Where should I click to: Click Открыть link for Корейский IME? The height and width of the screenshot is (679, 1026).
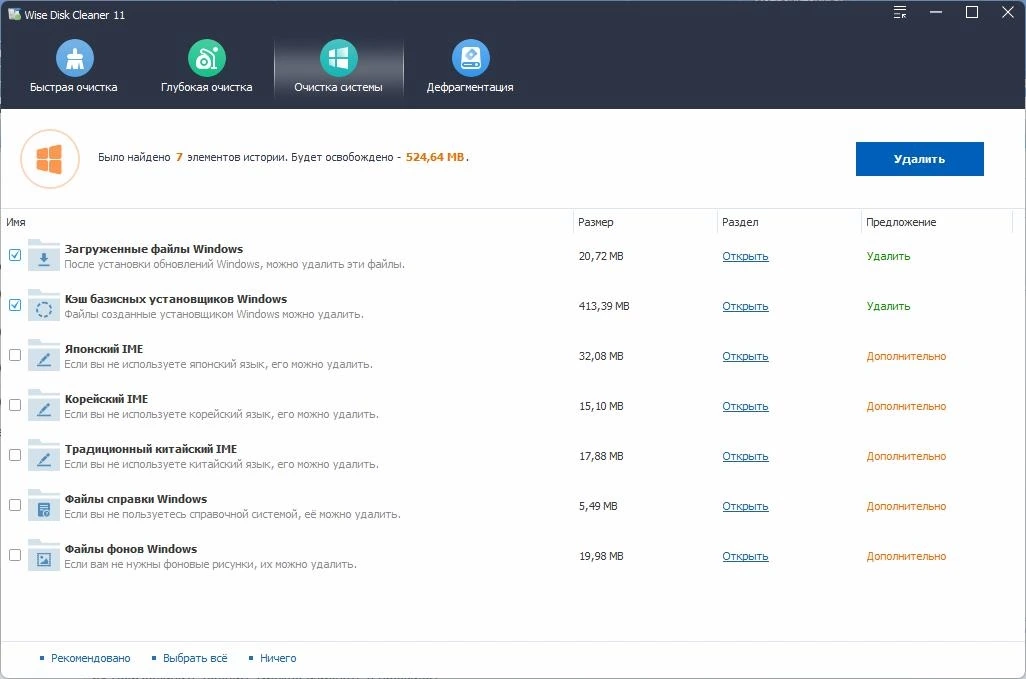point(745,406)
